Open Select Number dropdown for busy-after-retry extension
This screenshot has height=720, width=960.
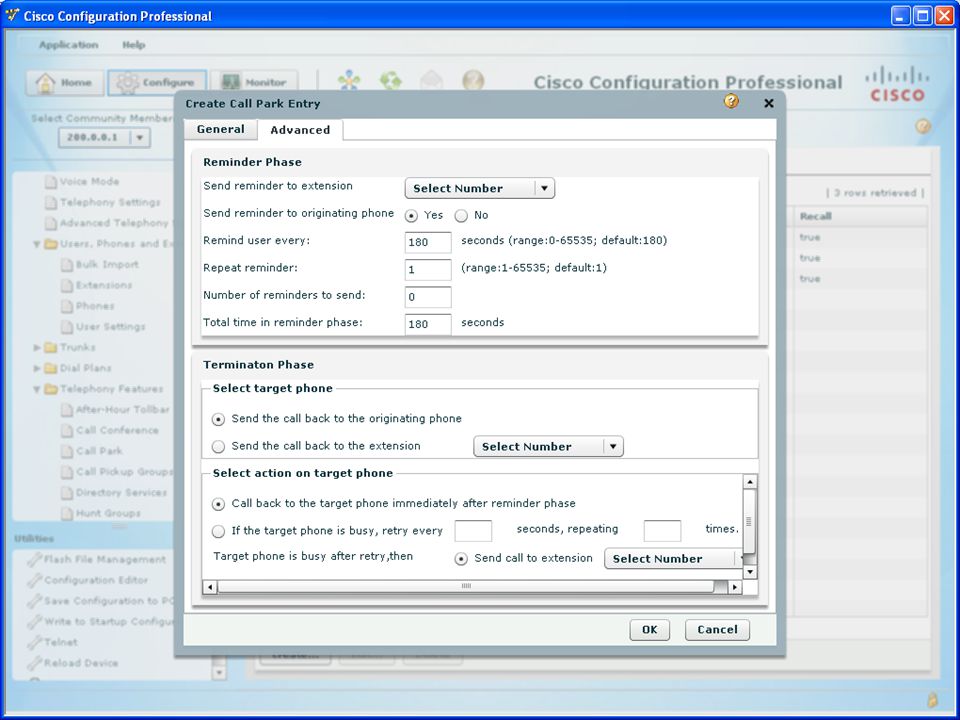point(673,559)
